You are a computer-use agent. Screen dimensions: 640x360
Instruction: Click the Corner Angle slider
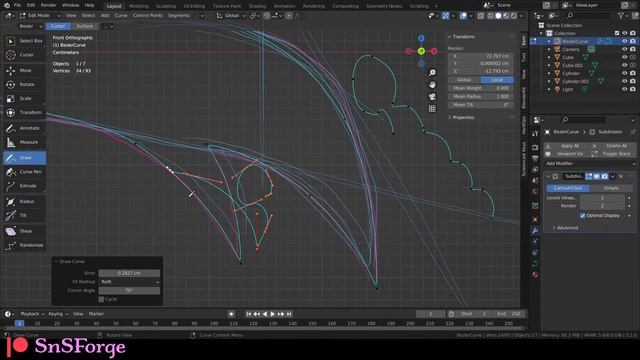point(129,291)
